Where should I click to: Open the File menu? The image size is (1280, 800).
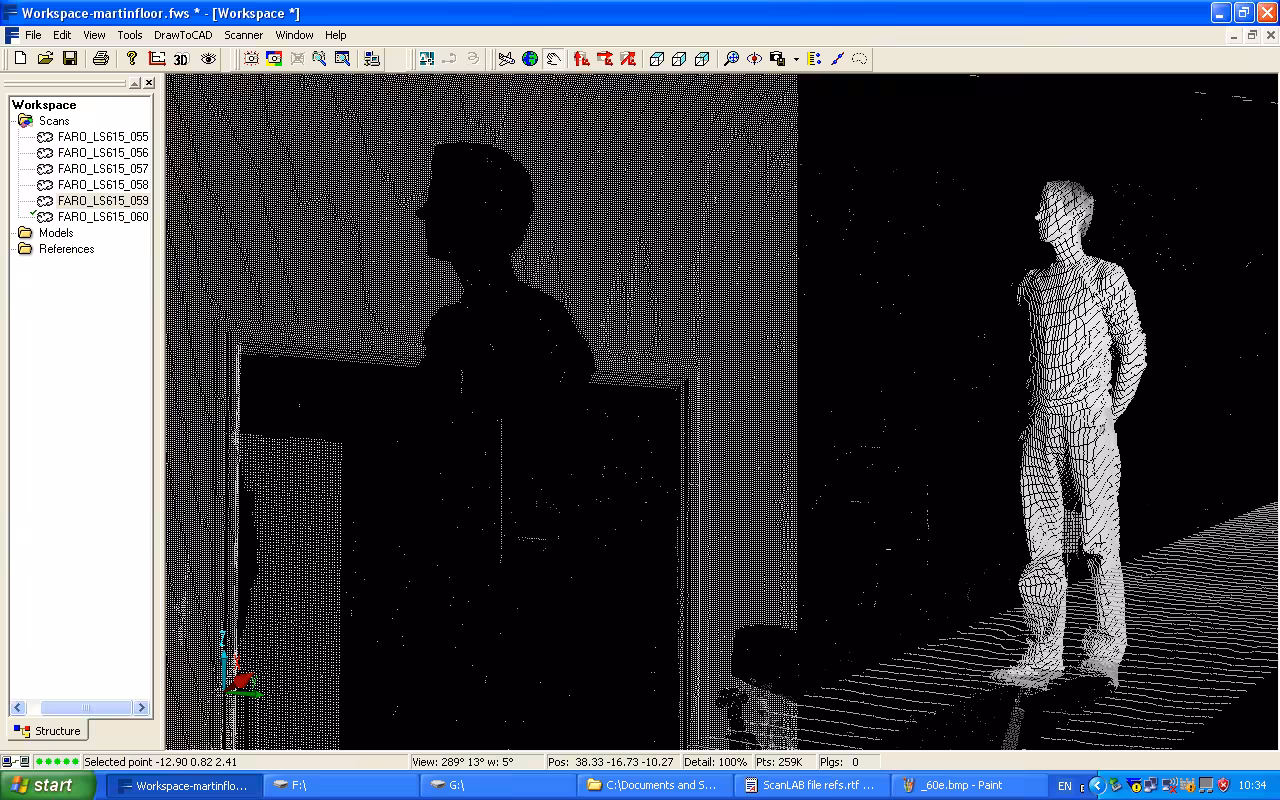pyautogui.click(x=33, y=35)
